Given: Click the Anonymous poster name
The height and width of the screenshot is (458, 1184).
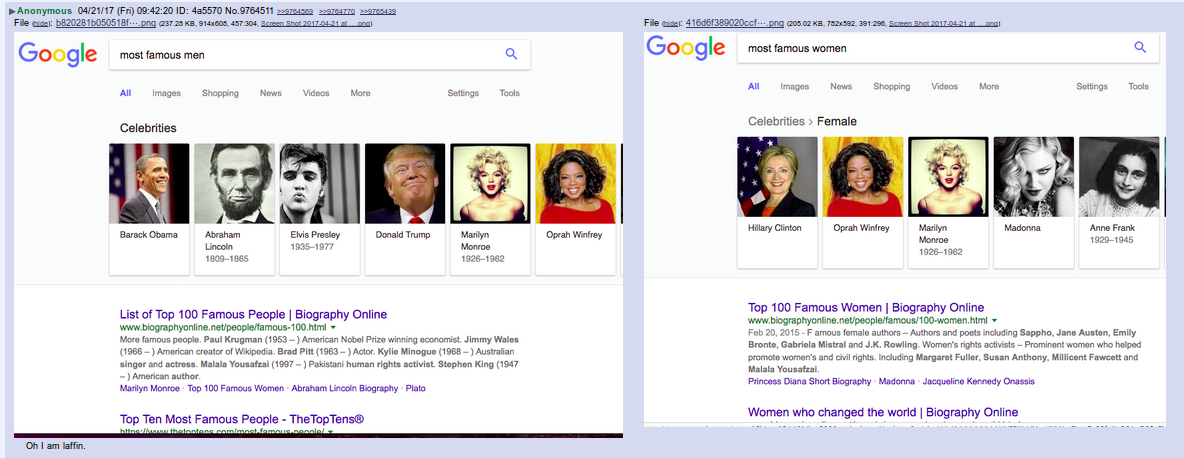Looking at the screenshot, I should 45,11.
